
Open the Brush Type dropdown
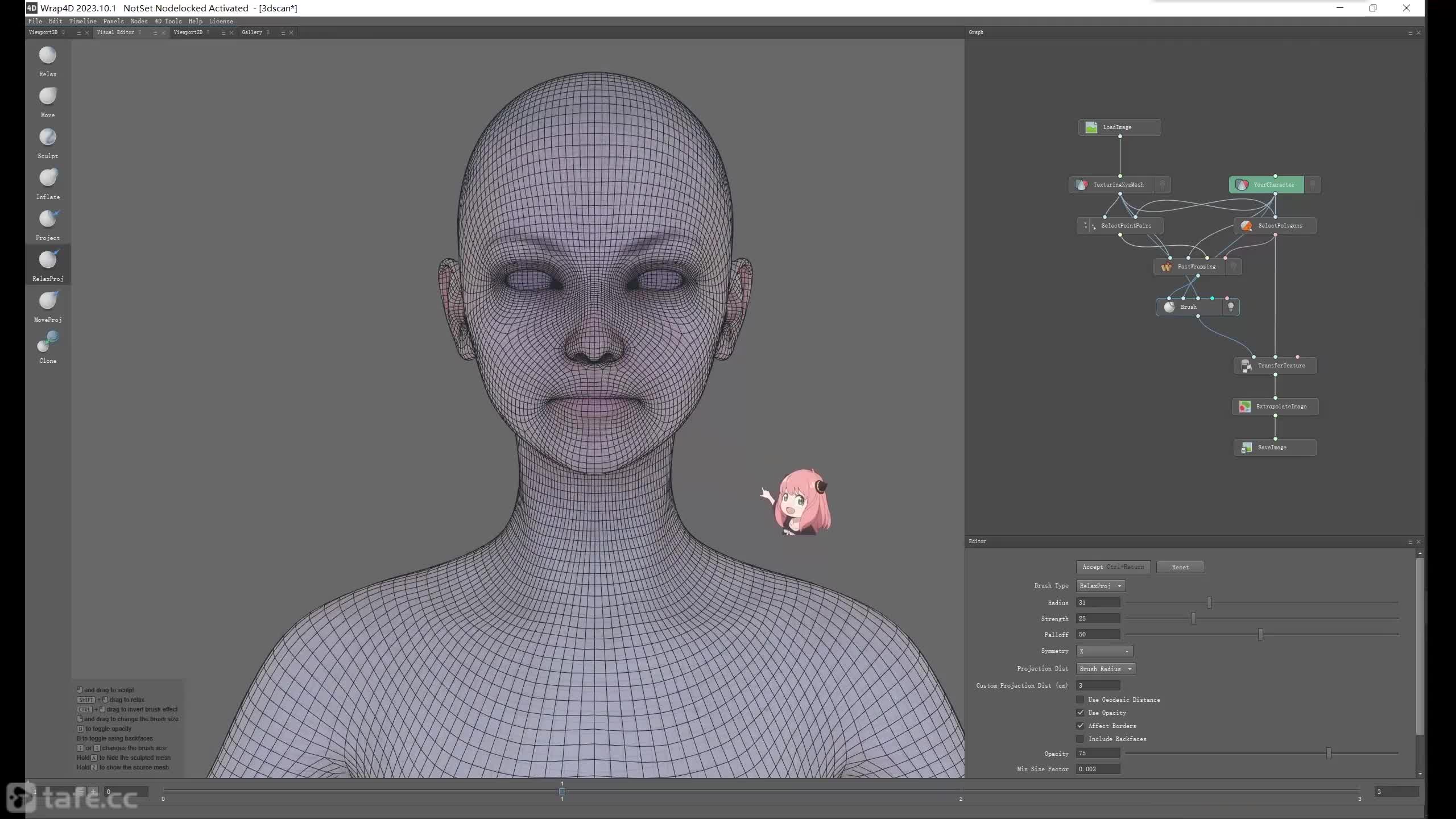(x=1101, y=586)
